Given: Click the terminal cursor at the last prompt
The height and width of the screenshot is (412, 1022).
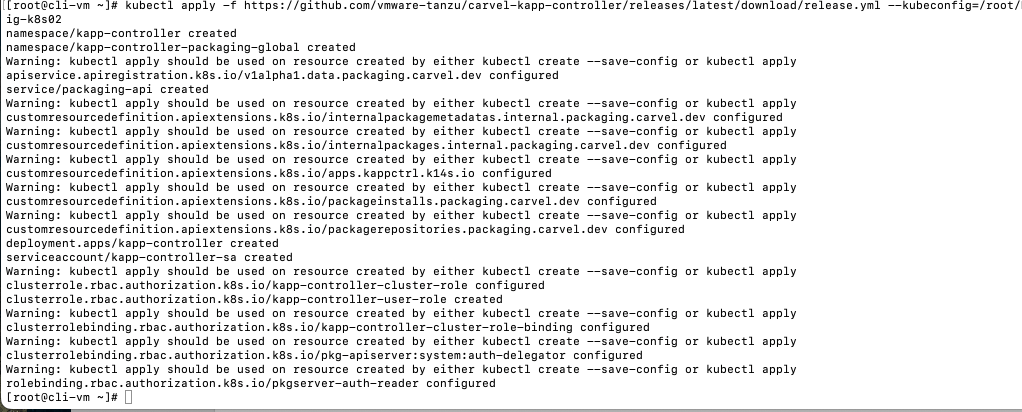Looking at the screenshot, I should (130, 398).
